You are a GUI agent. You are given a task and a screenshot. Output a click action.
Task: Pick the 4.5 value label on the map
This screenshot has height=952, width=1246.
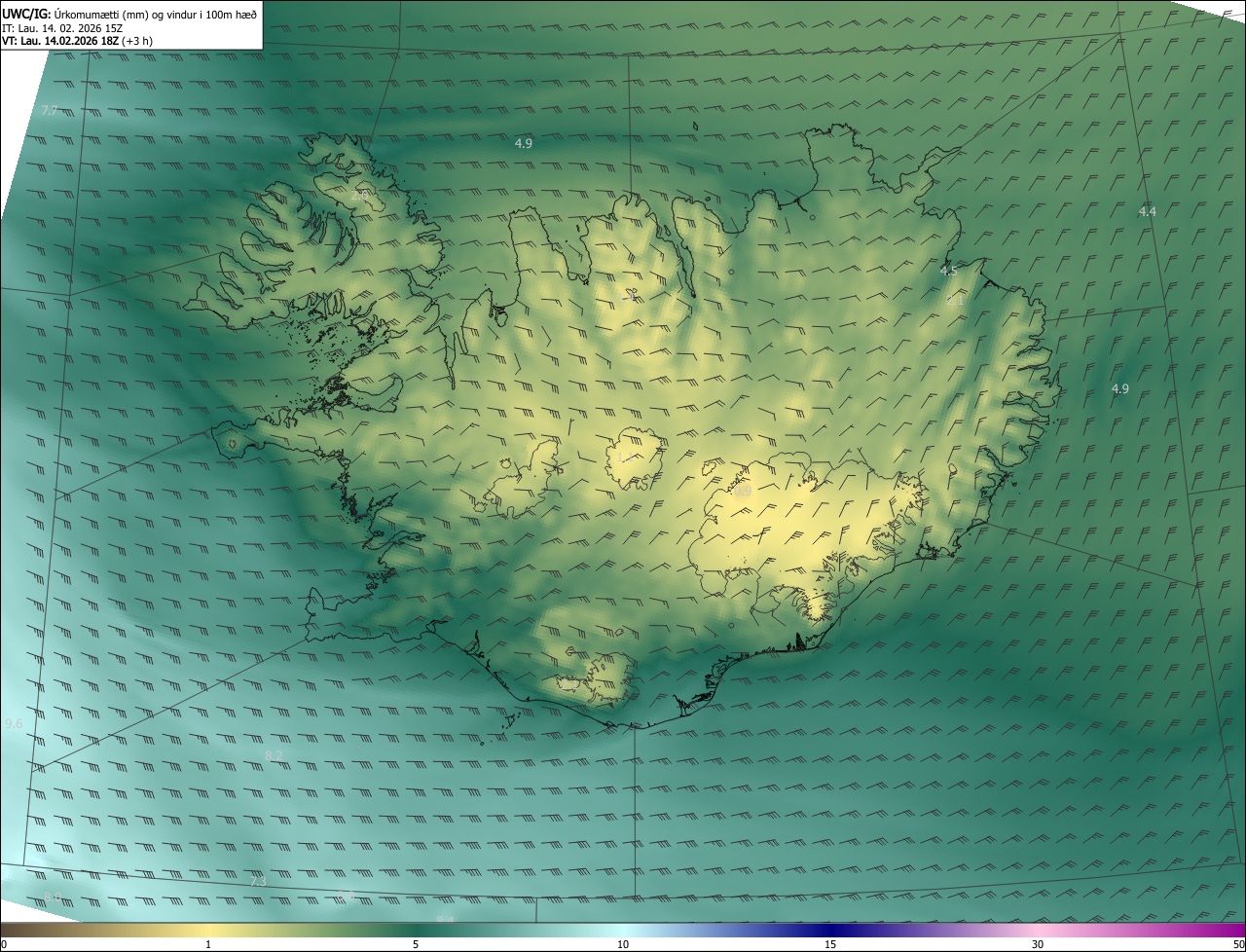(949, 272)
